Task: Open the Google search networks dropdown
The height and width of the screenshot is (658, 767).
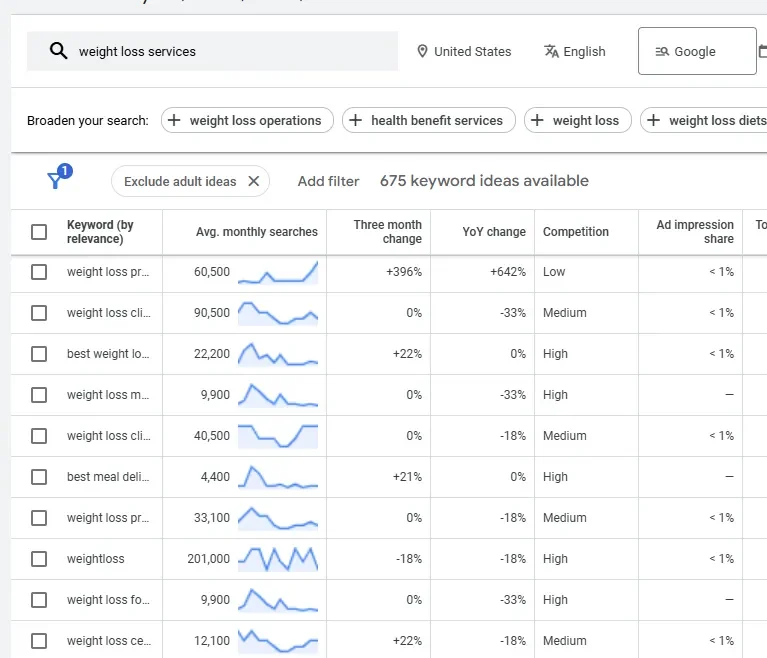Action: click(x=696, y=51)
